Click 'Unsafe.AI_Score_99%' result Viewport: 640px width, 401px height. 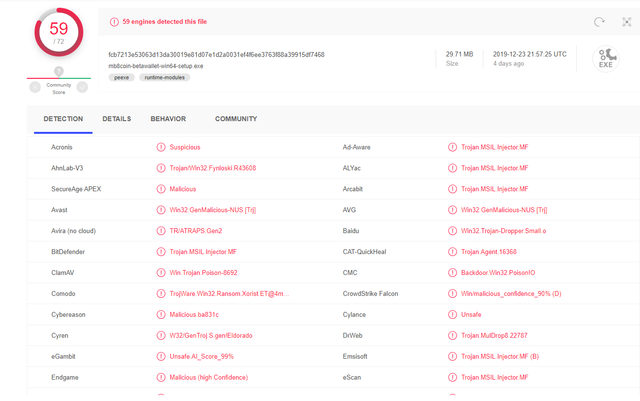202,356
